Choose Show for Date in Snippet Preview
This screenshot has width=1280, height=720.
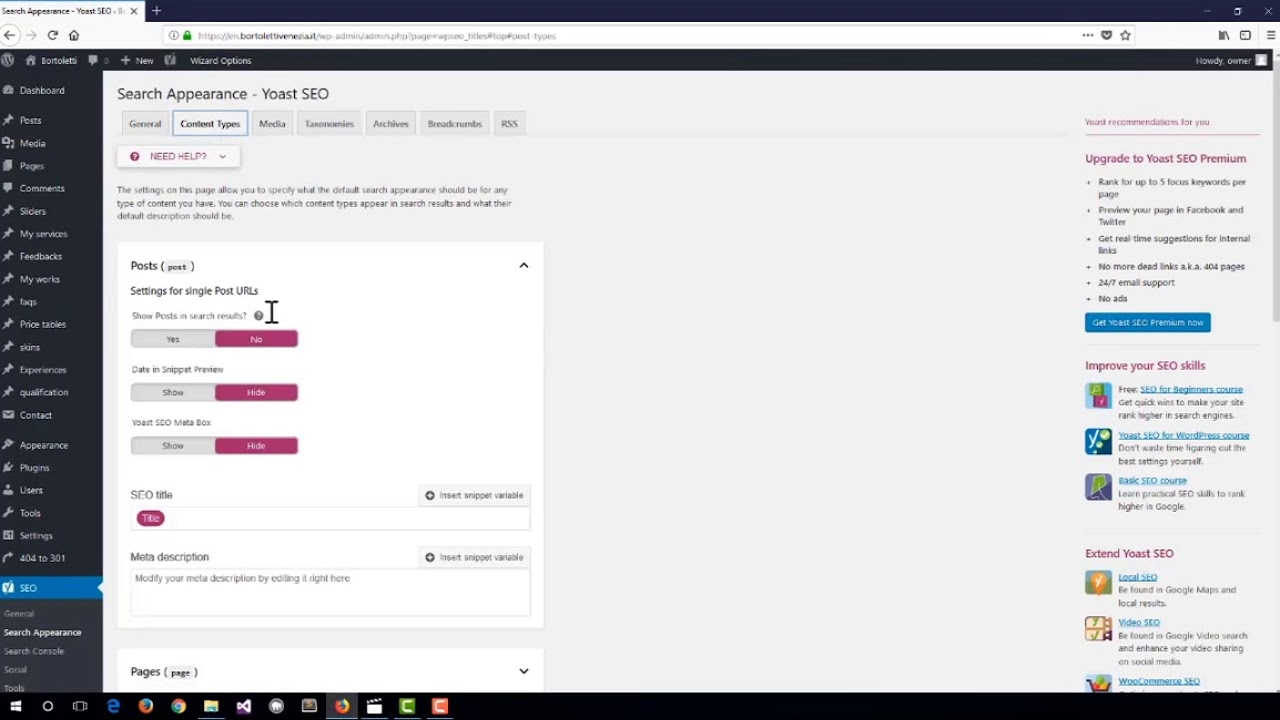[x=173, y=392]
